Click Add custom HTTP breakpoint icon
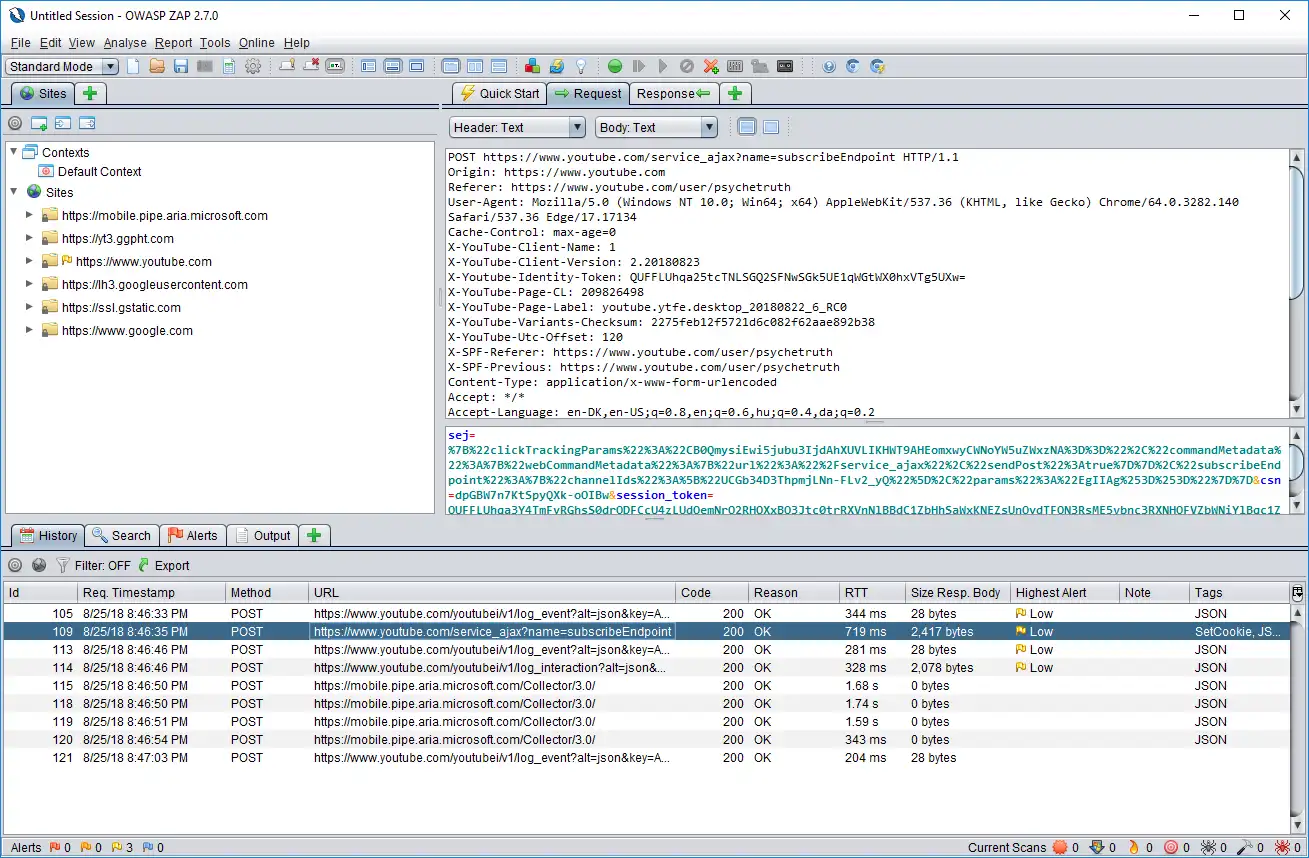The height and width of the screenshot is (858, 1309). pos(711,66)
